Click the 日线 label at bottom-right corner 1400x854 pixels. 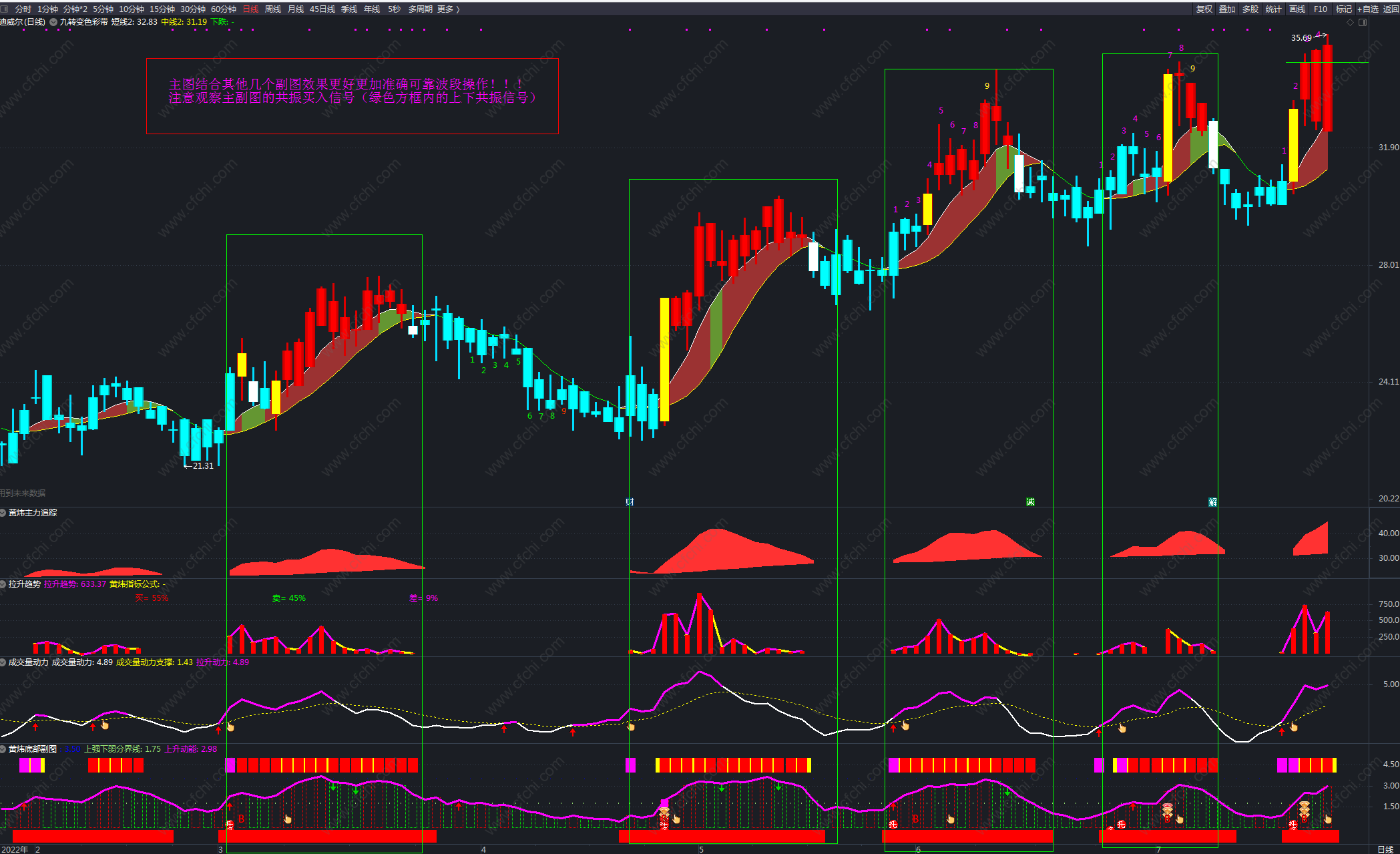1385,849
